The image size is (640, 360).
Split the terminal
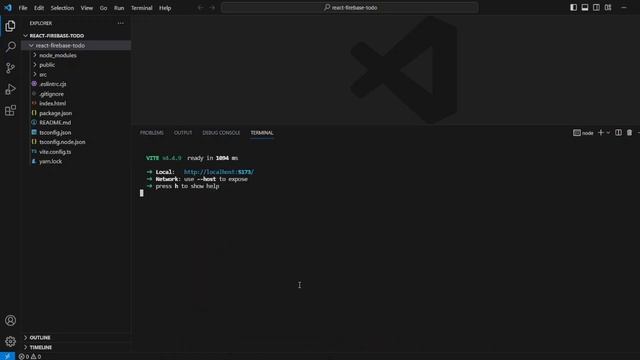pos(618,133)
